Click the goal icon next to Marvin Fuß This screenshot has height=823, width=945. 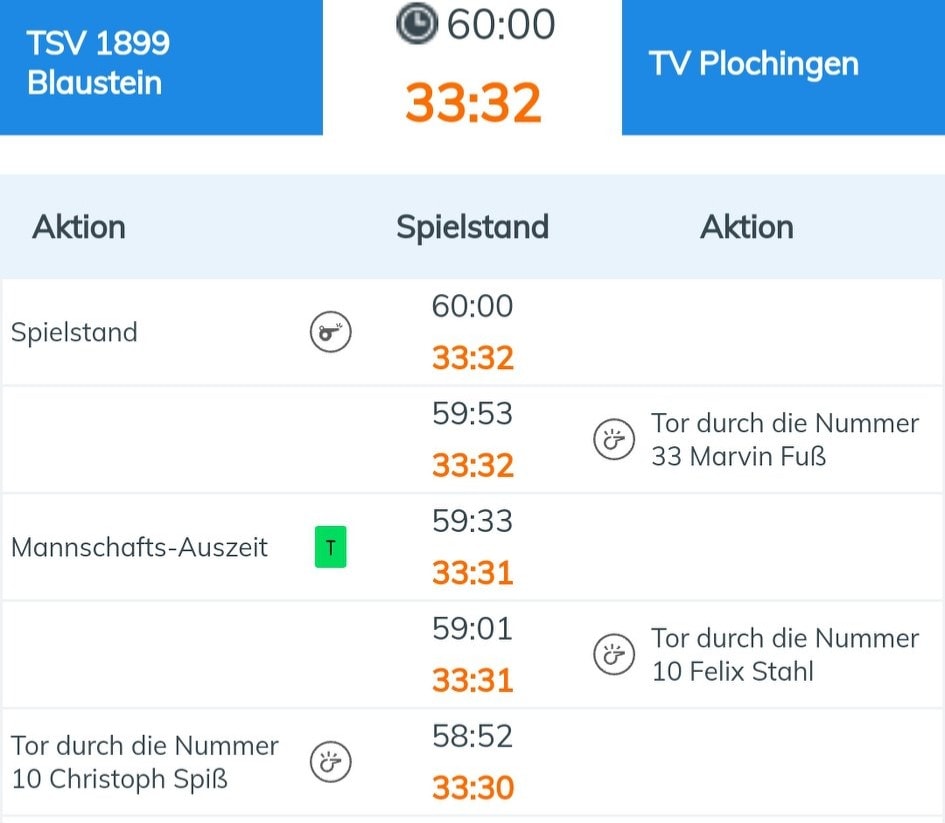(x=614, y=440)
